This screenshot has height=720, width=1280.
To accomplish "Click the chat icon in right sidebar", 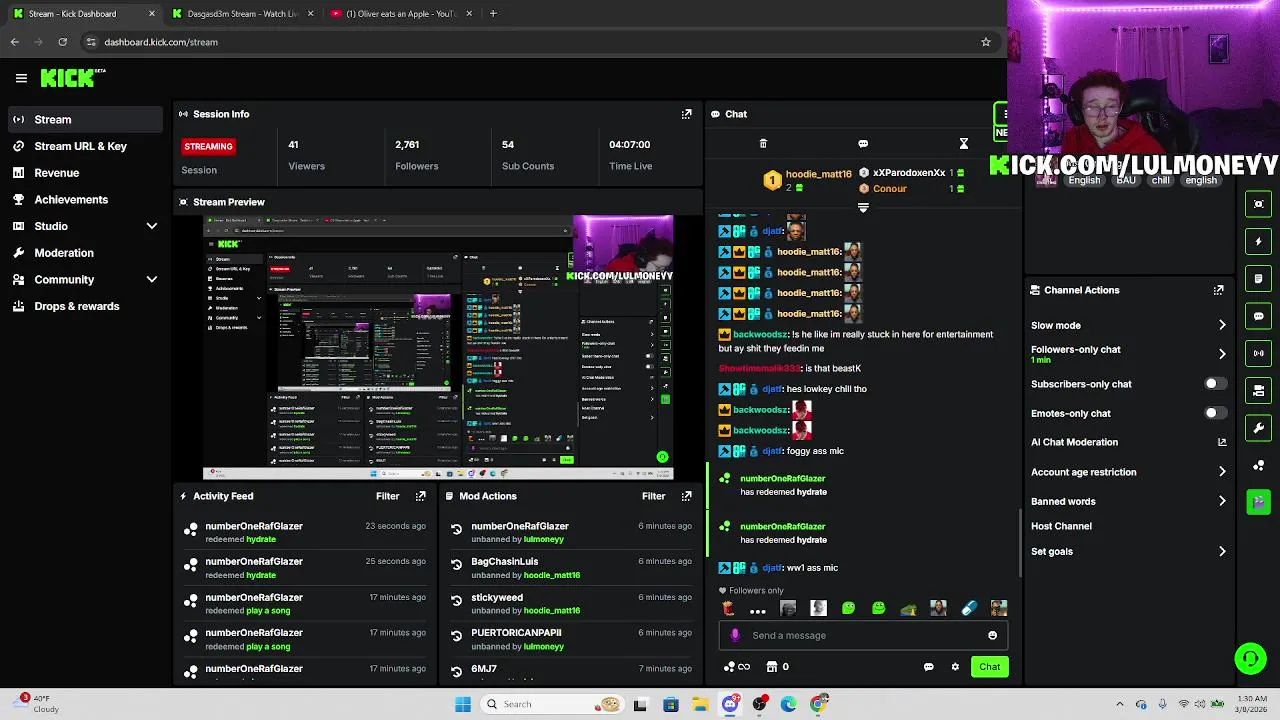I will tap(1259, 316).
